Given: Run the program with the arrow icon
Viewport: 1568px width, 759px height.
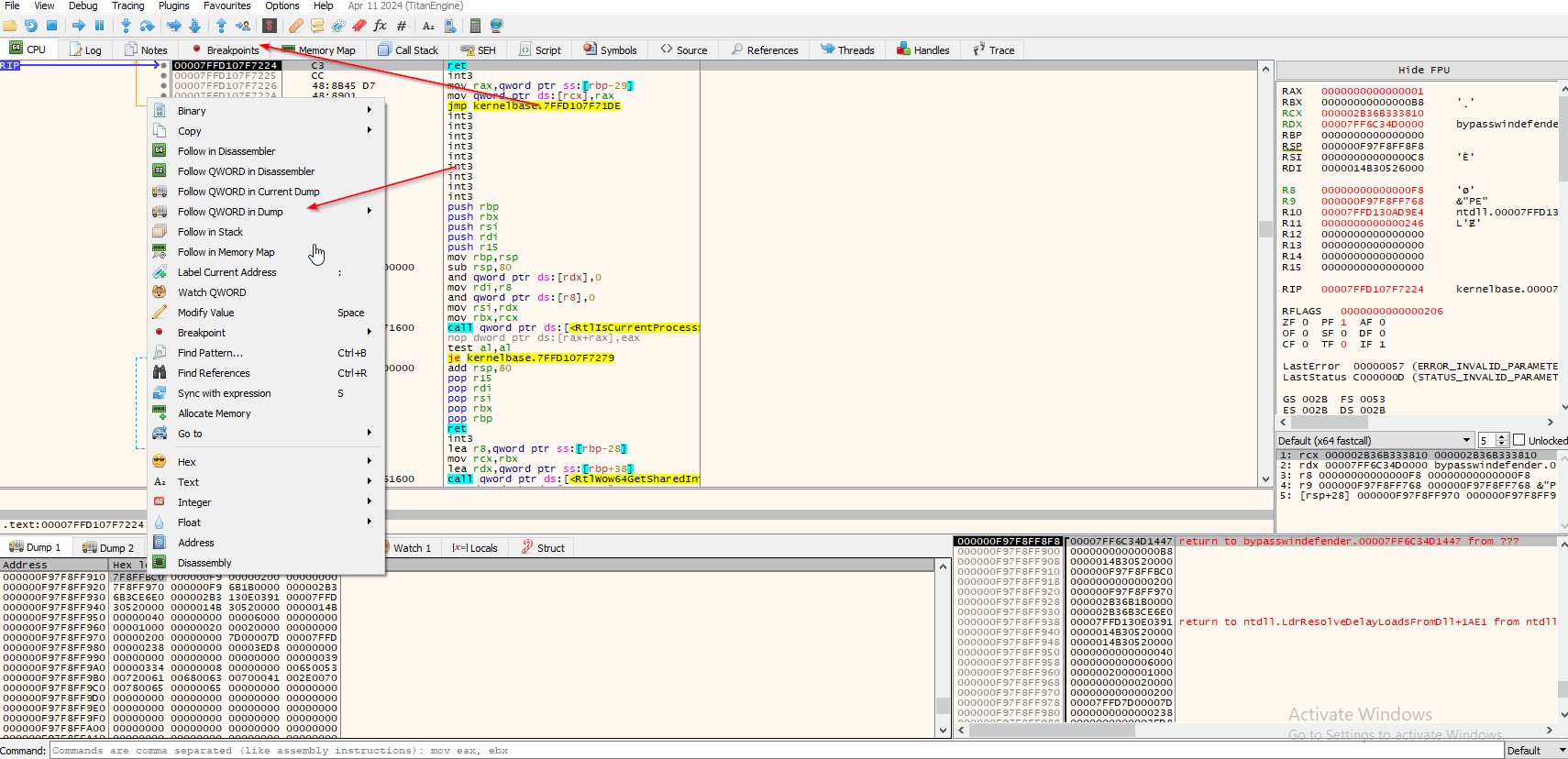Looking at the screenshot, I should (x=79, y=26).
